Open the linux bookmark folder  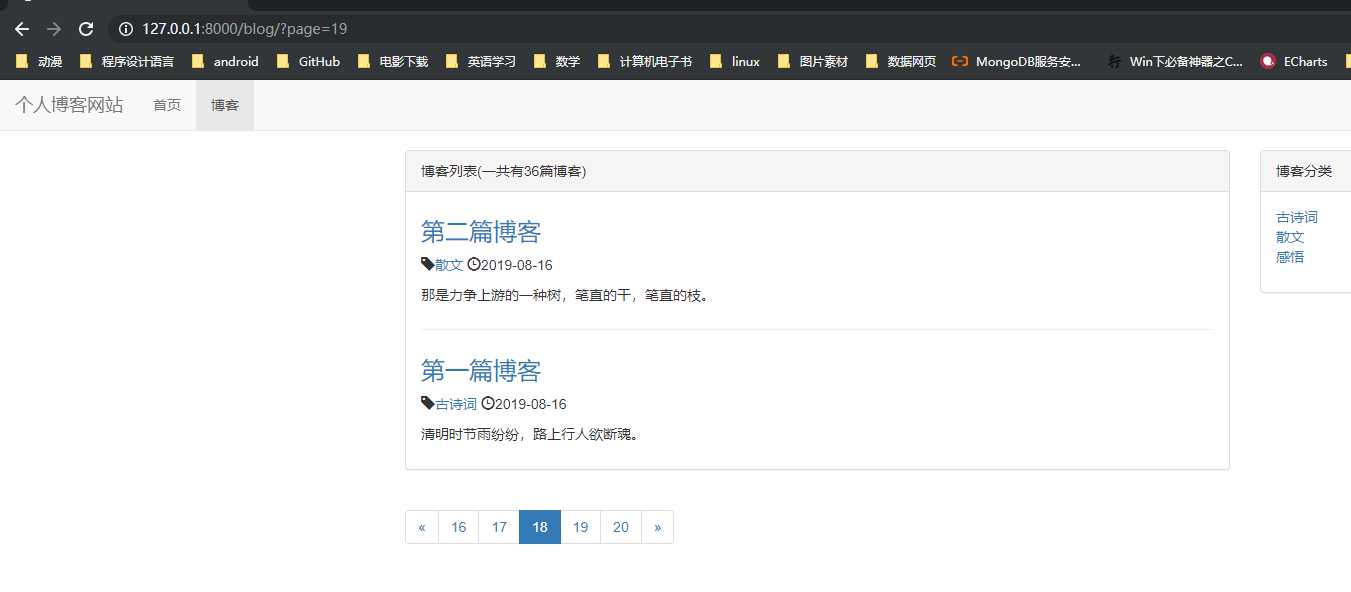point(735,61)
